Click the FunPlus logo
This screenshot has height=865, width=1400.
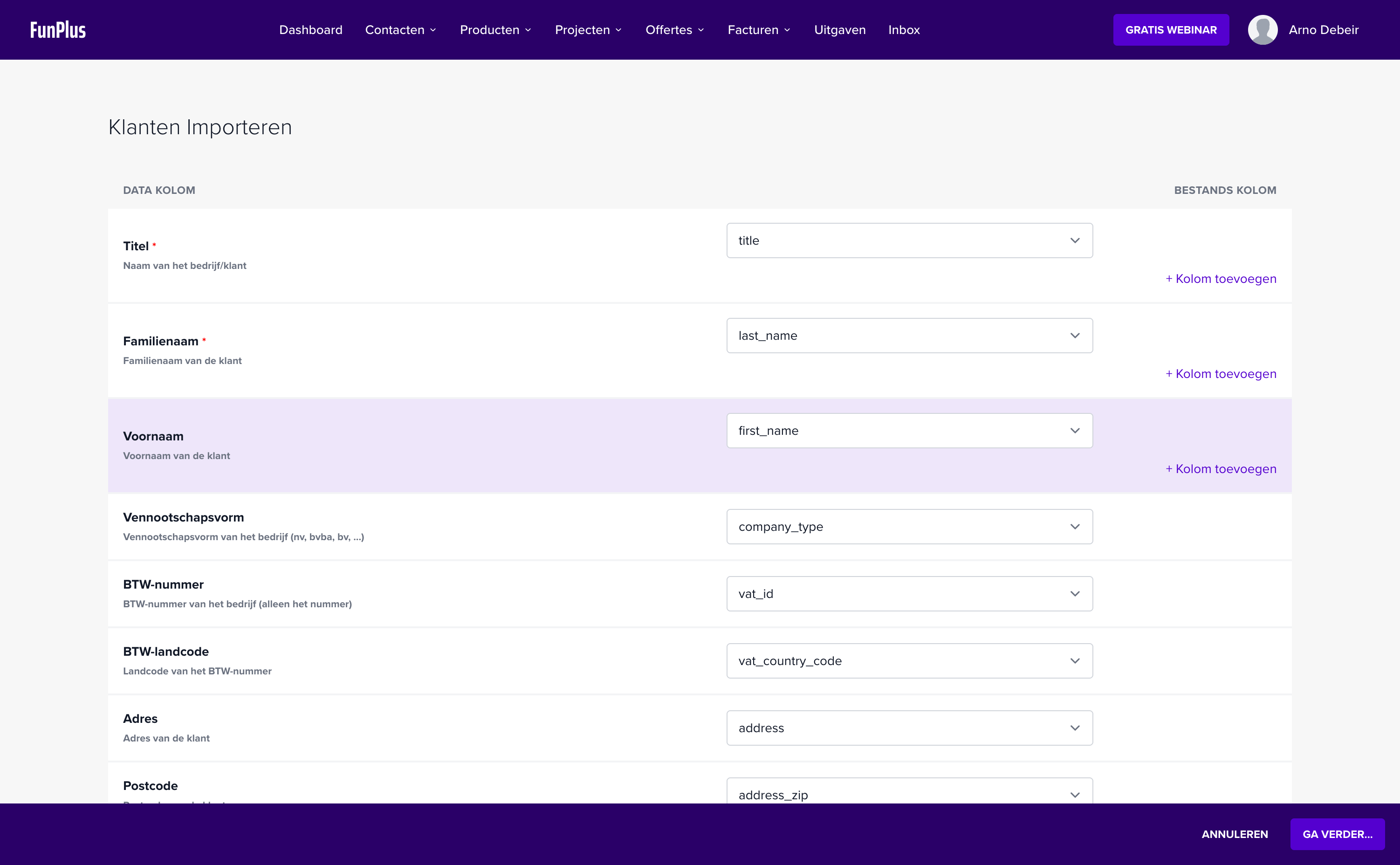[58, 30]
